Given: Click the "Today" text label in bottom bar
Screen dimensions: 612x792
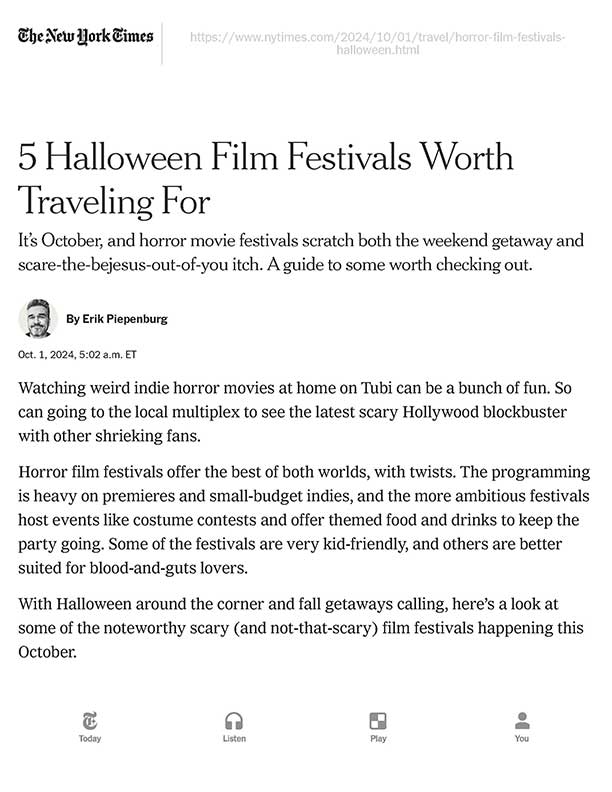Looking at the screenshot, I should (90, 739).
